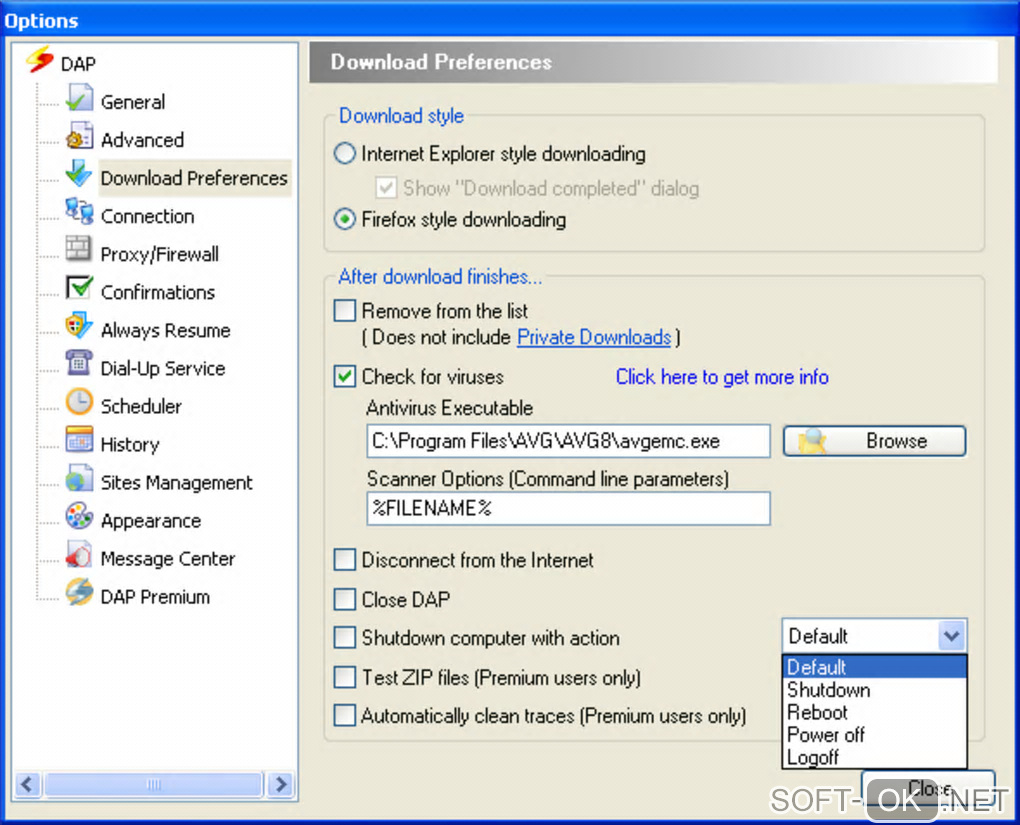Click the Scanner Options parameters field
The height and width of the screenshot is (825, 1020).
tap(569, 508)
